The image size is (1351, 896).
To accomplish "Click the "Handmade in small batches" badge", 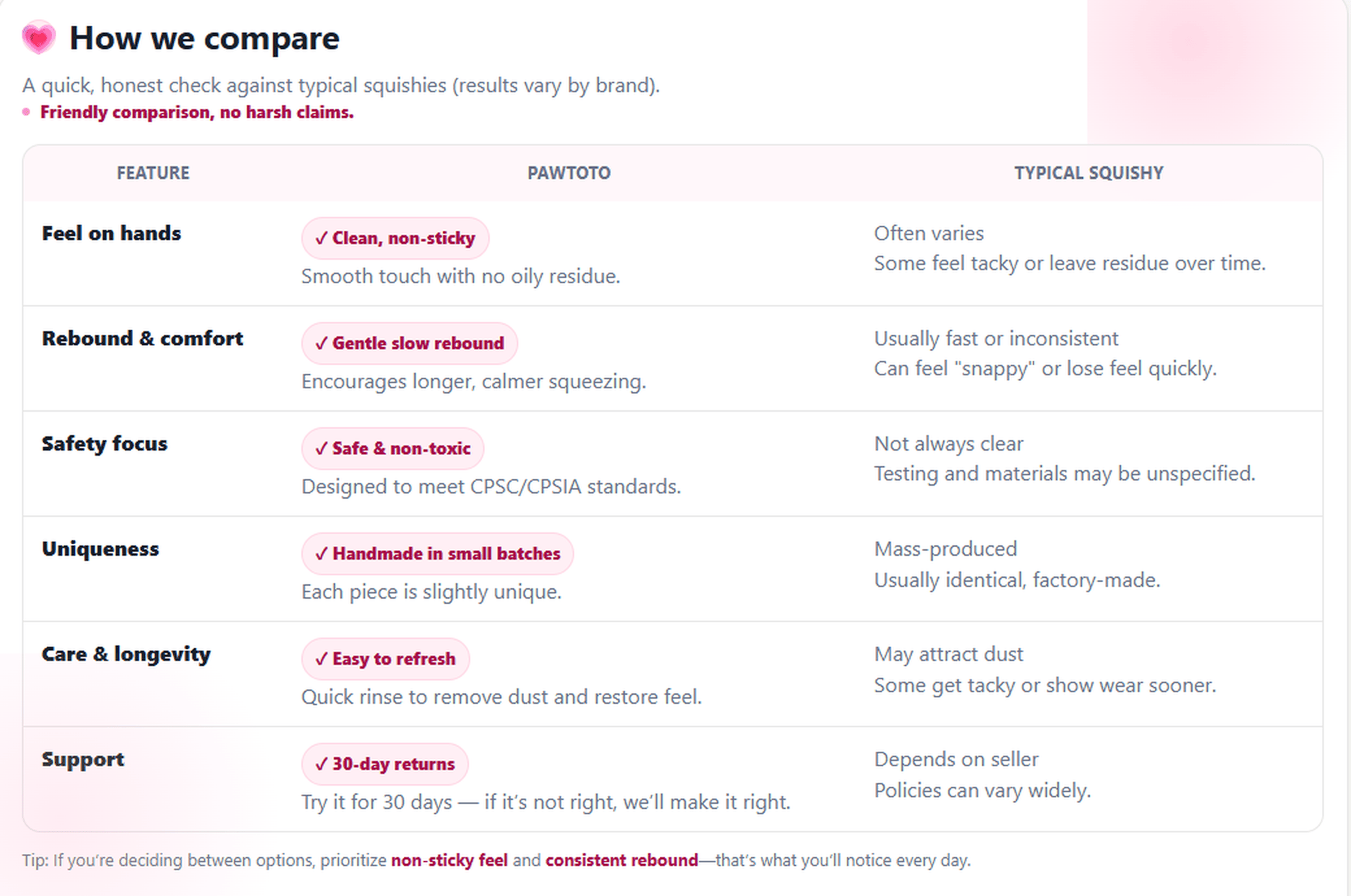I will tap(437, 554).
